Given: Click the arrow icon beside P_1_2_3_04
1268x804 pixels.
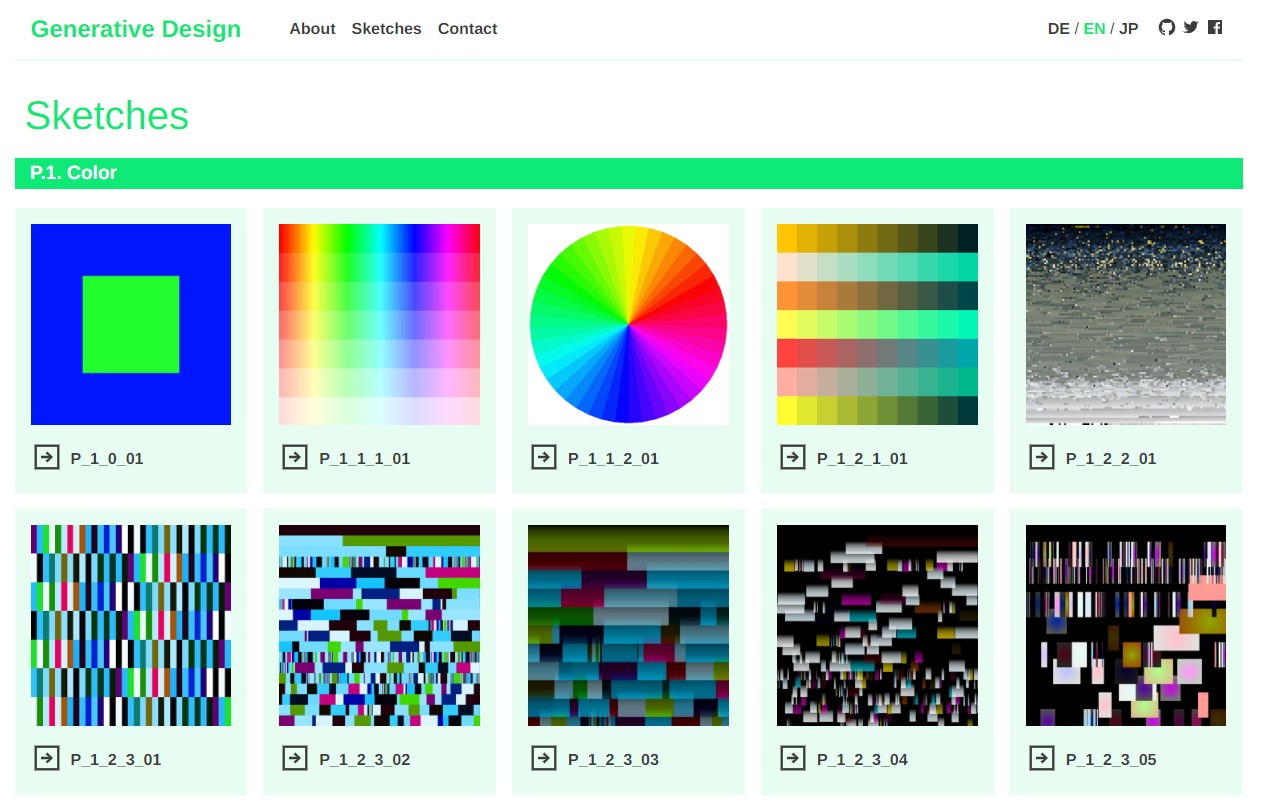Looking at the screenshot, I should pos(793,758).
